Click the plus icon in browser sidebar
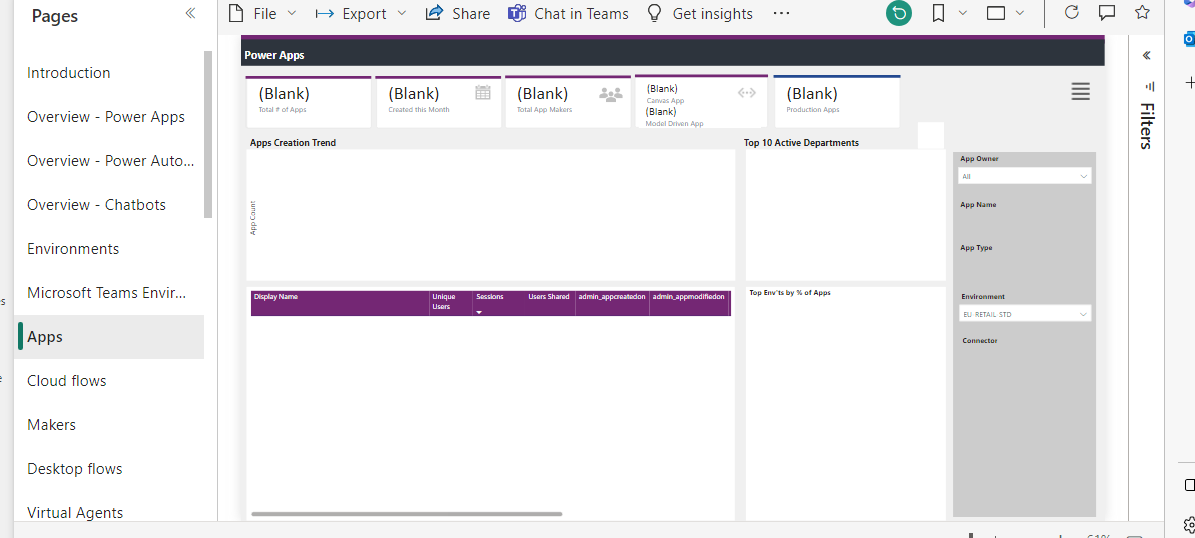 tap(1189, 82)
